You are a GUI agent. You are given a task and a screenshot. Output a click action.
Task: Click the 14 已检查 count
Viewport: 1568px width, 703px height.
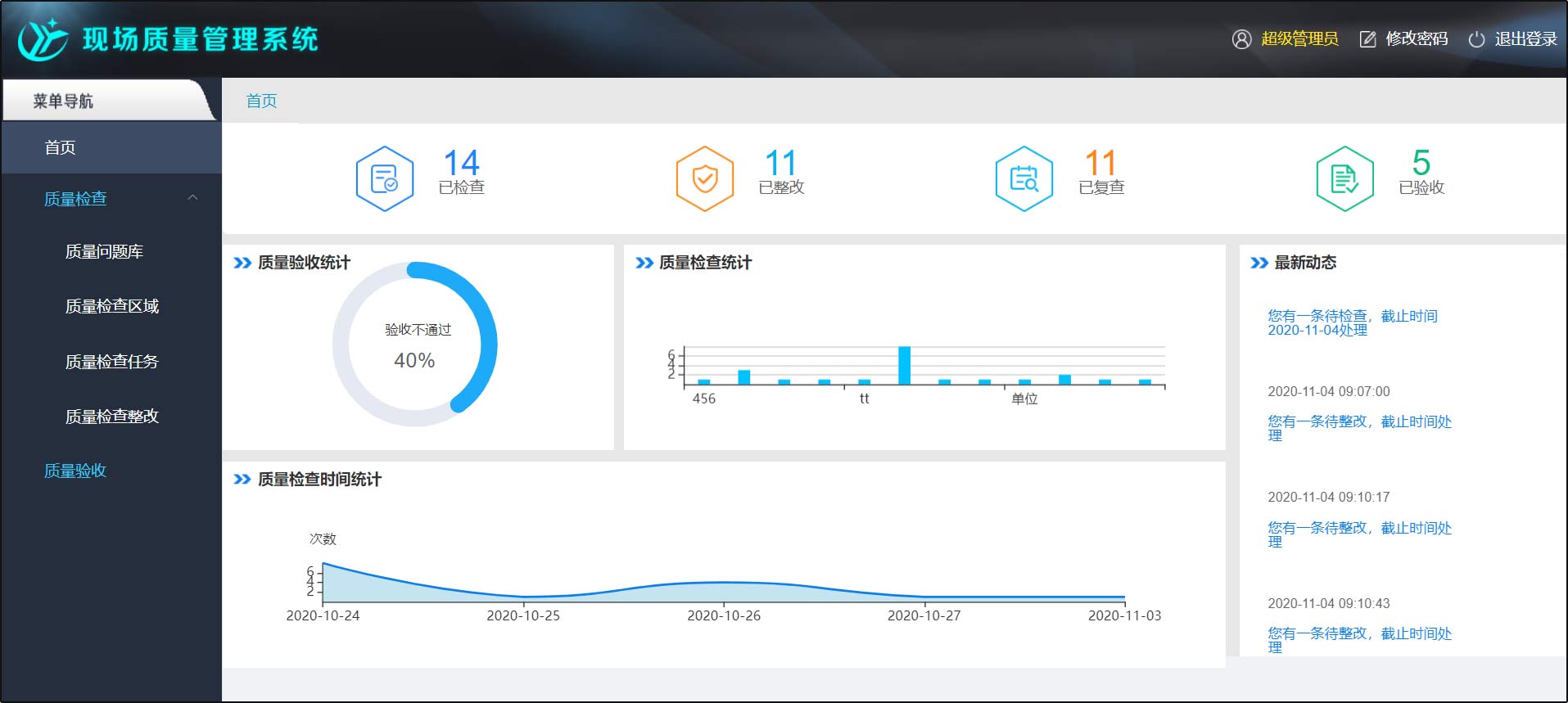coord(462,163)
